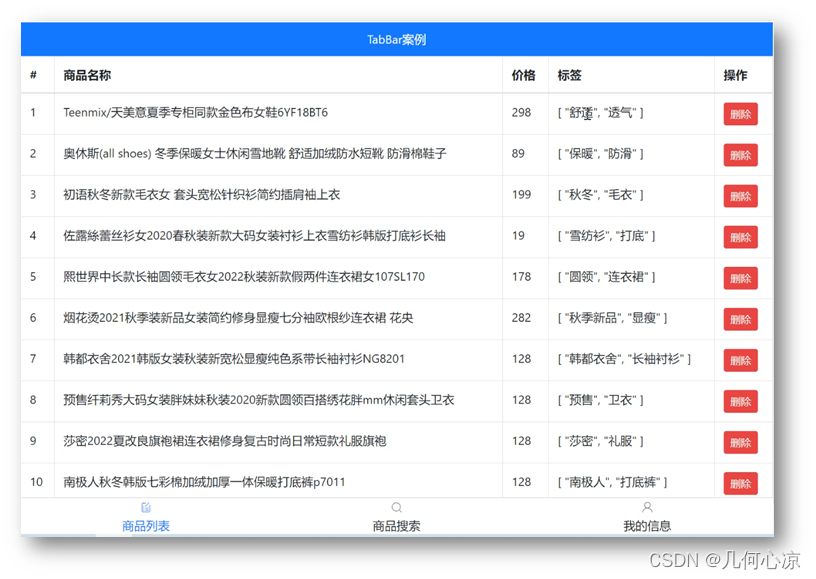Viewport: 816px width, 579px height.
Task: Open the 我的信息 tab label
Action: click(x=647, y=526)
